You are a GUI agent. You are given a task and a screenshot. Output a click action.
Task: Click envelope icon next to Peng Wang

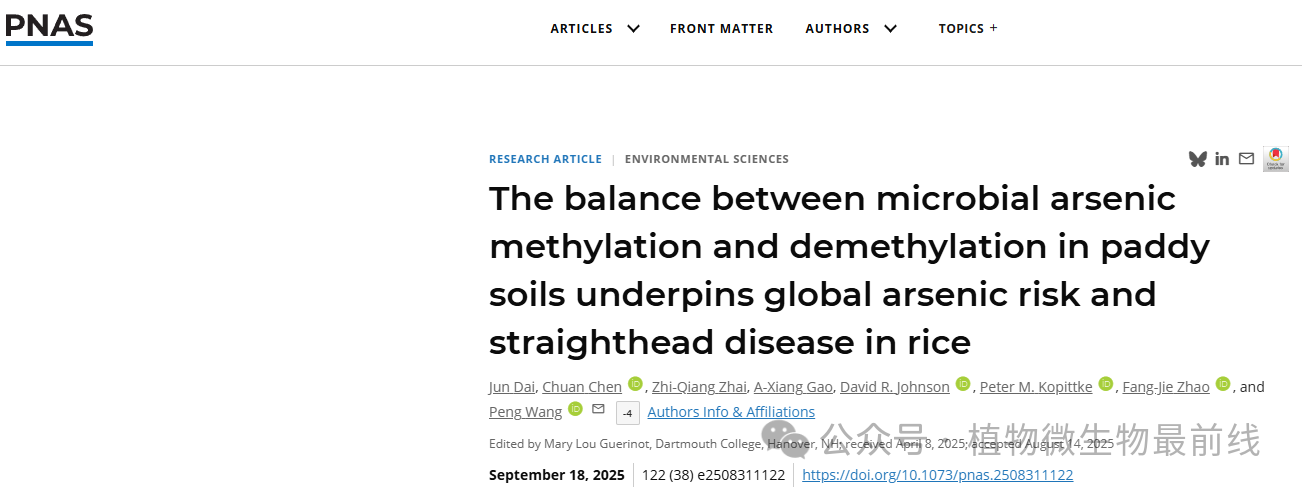pyautogui.click(x=598, y=409)
